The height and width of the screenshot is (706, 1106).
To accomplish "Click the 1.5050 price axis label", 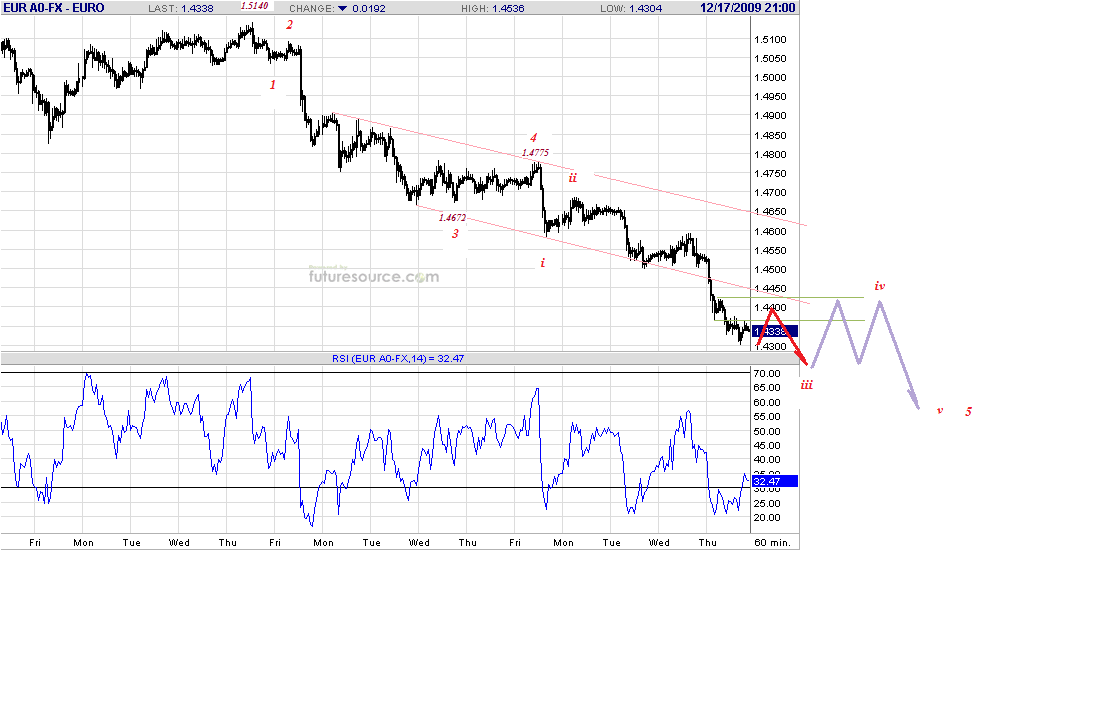I will click(x=770, y=59).
